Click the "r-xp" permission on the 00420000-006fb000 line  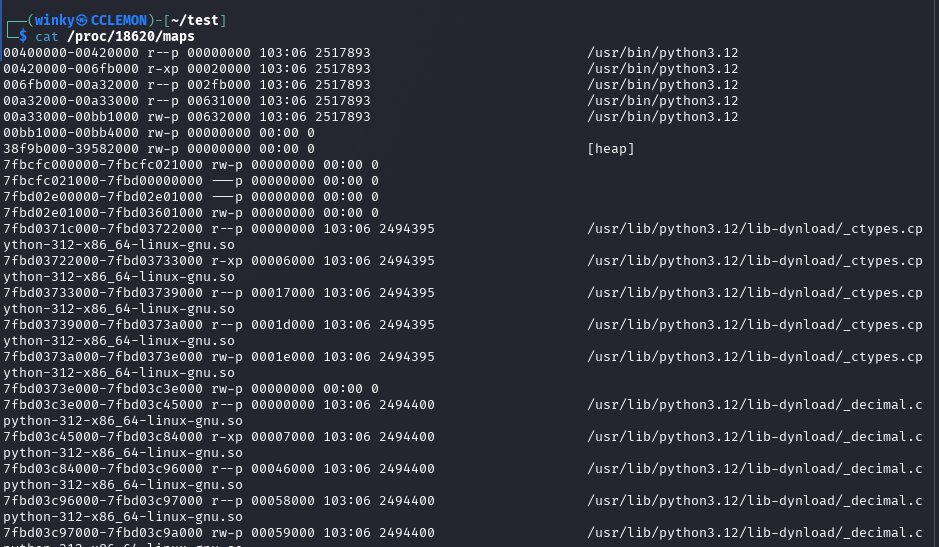(163, 68)
